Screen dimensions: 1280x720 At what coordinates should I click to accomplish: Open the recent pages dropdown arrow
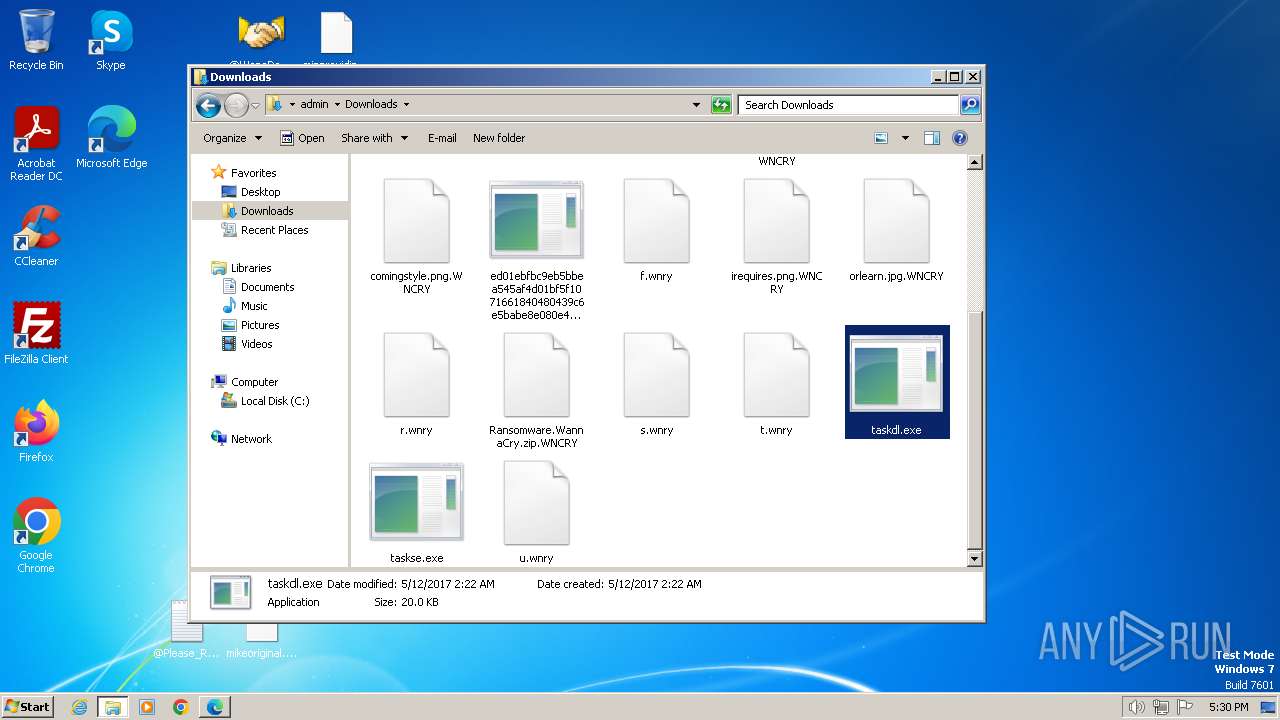pyautogui.click(x=256, y=105)
